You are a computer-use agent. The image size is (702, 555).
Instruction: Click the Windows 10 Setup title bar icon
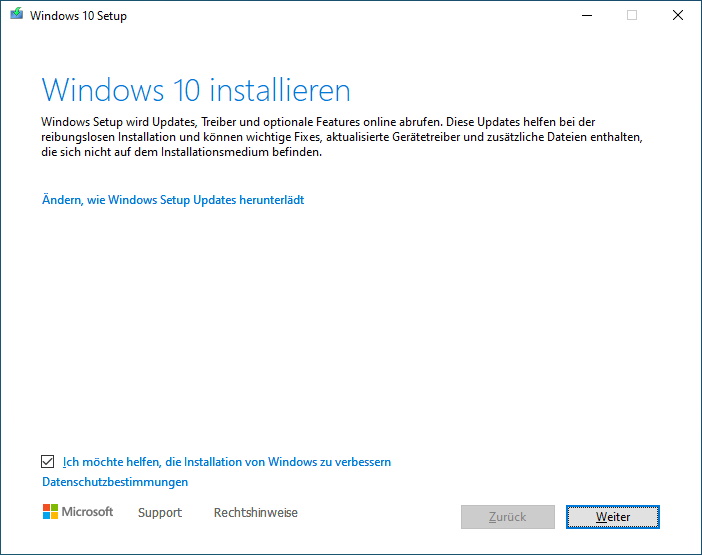[x=17, y=14]
